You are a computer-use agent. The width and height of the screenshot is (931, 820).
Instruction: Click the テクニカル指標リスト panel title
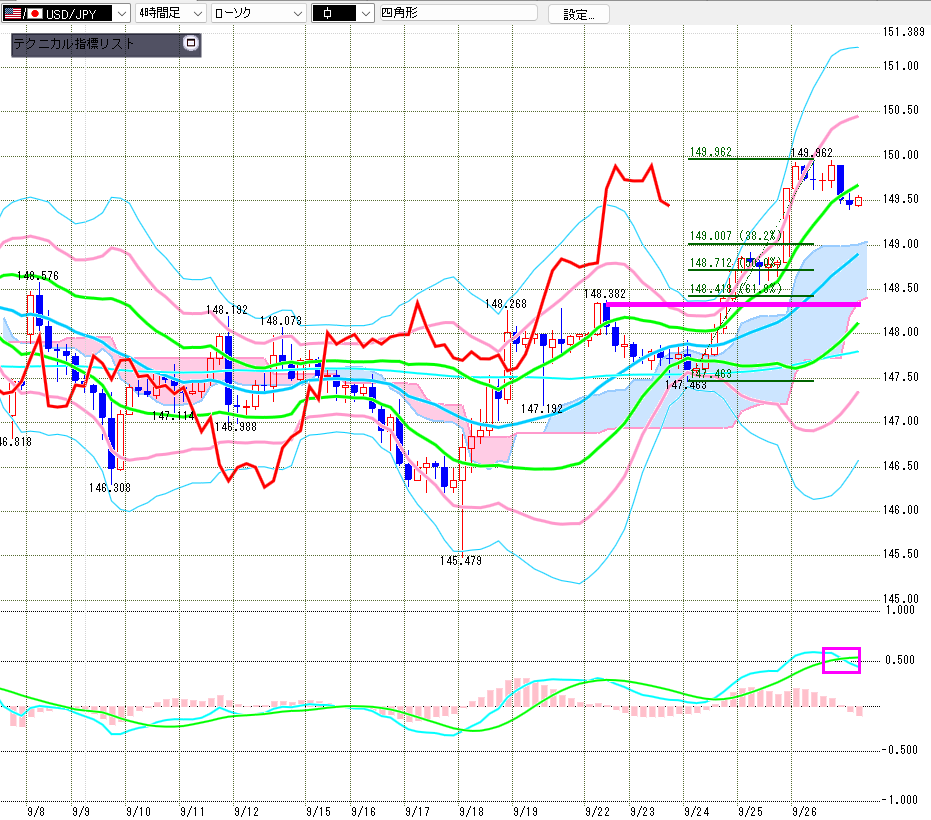pyautogui.click(x=73, y=44)
